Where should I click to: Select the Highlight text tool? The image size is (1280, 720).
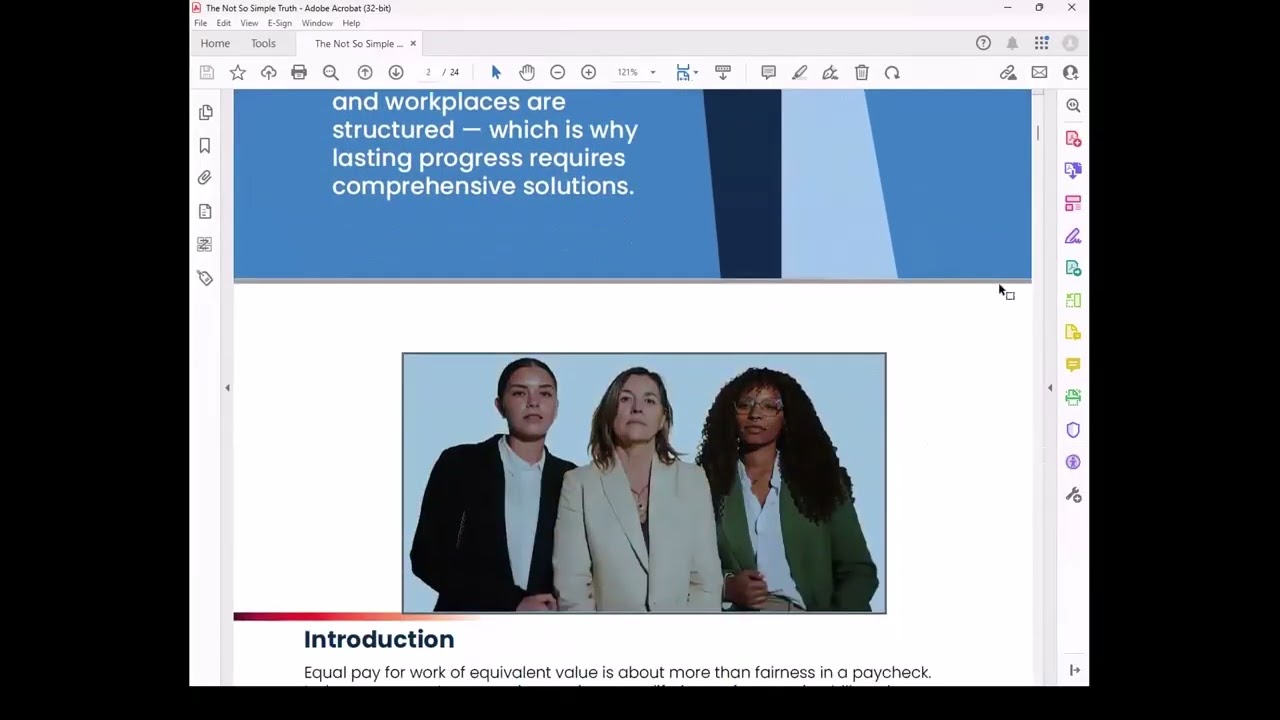click(x=799, y=72)
